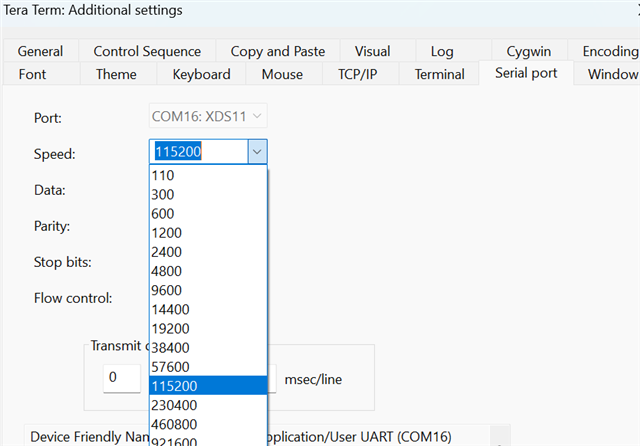Open the disabled Port COM16 dropdown
This screenshot has height=446, width=640.
[208, 117]
